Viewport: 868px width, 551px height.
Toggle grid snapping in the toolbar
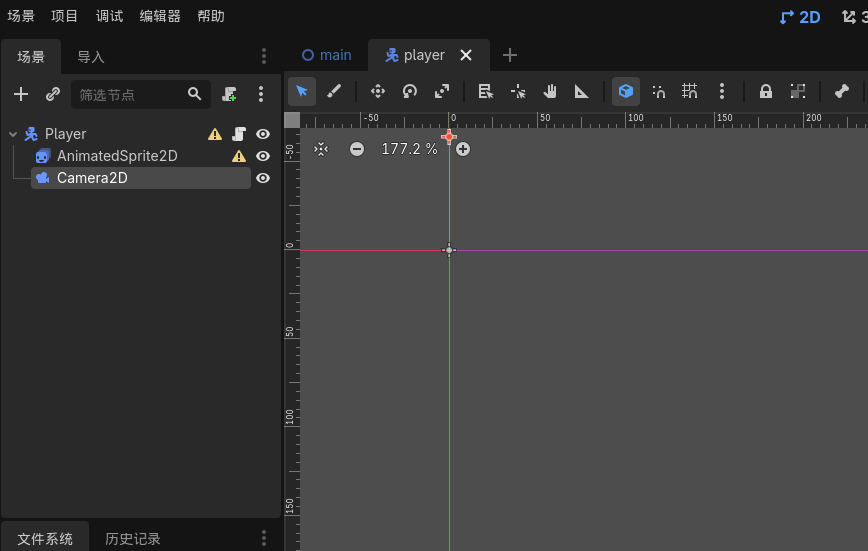(690, 91)
